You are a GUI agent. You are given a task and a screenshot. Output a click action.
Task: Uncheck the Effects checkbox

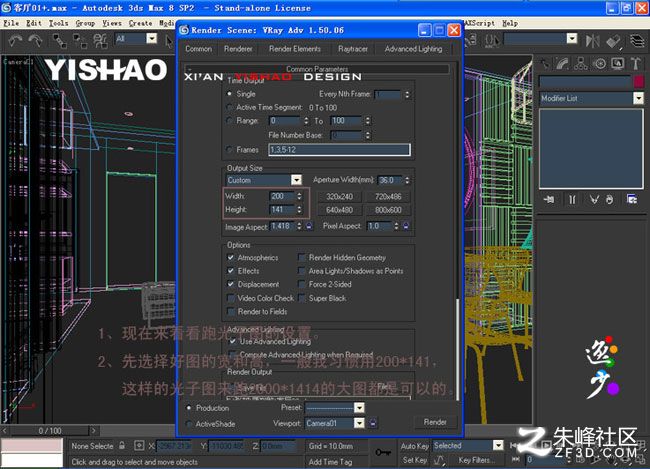(231, 271)
